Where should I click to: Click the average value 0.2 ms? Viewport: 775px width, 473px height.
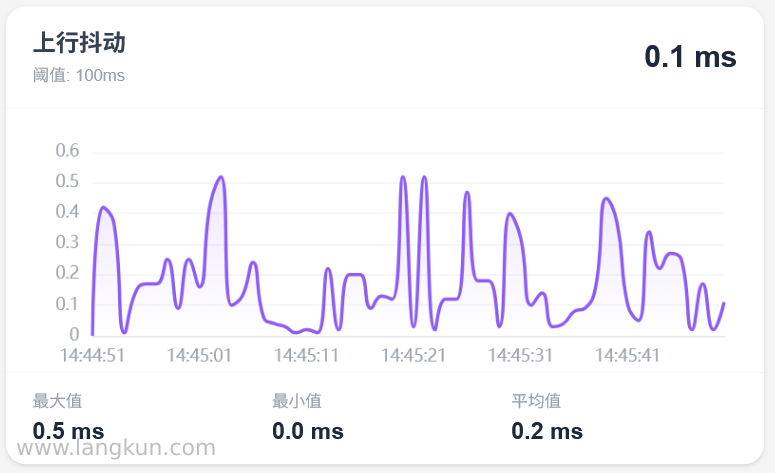click(547, 431)
